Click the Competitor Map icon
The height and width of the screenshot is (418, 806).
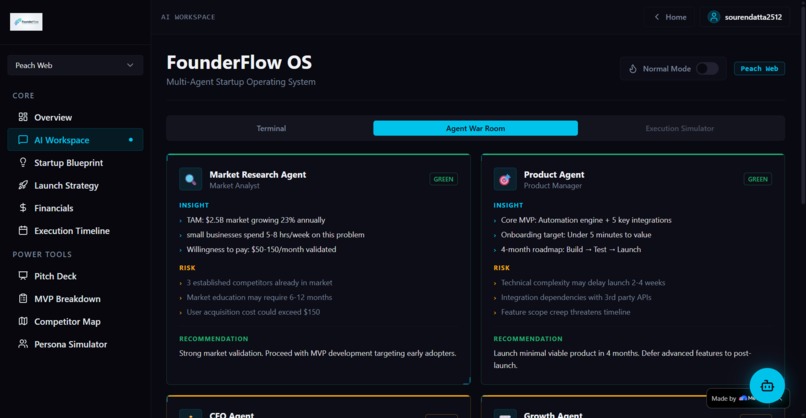[x=23, y=321]
